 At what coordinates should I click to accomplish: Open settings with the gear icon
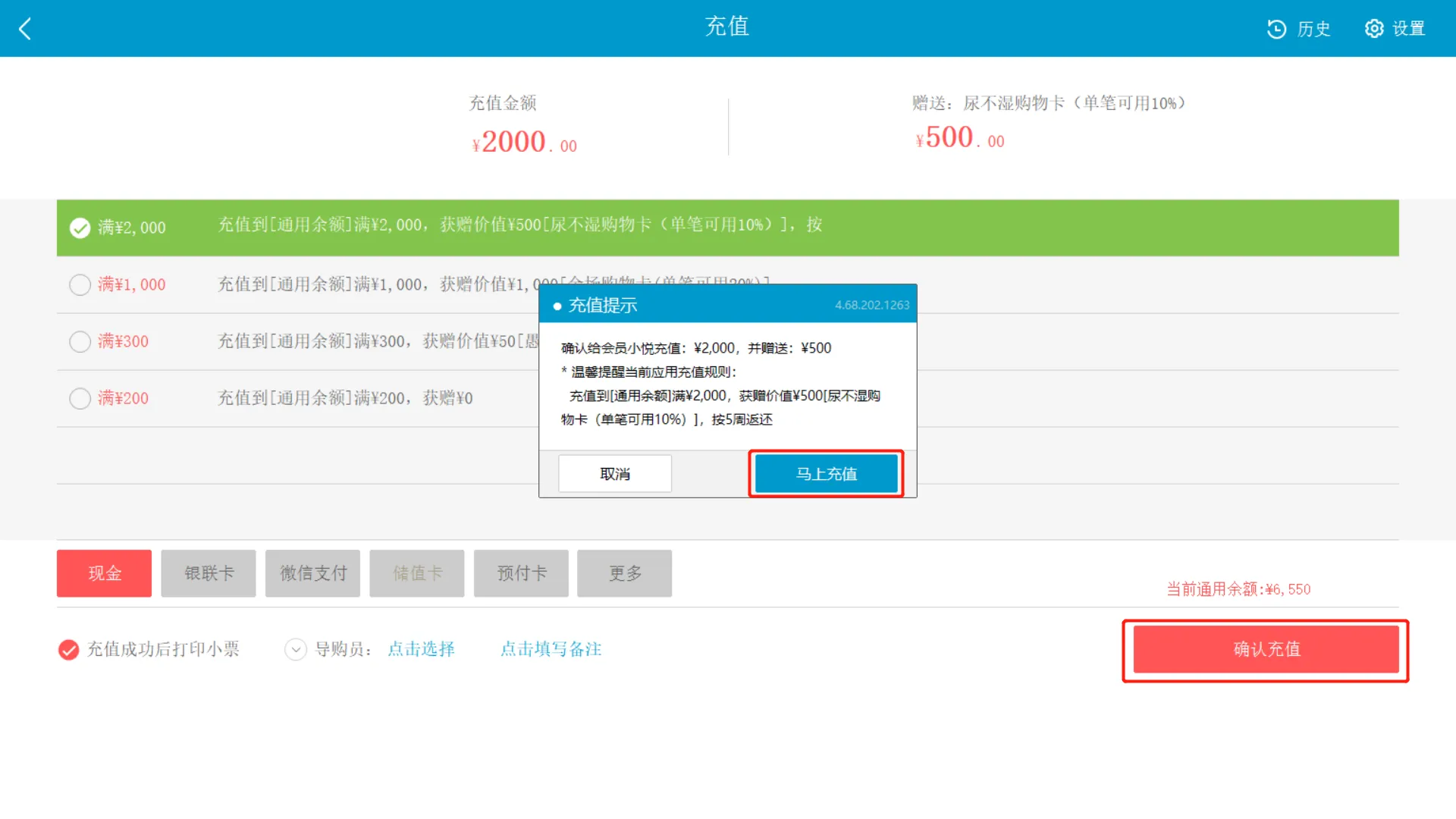click(1374, 29)
